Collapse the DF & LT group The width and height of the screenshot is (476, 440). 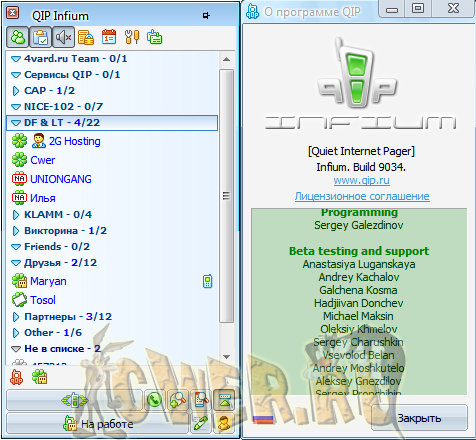(16, 123)
